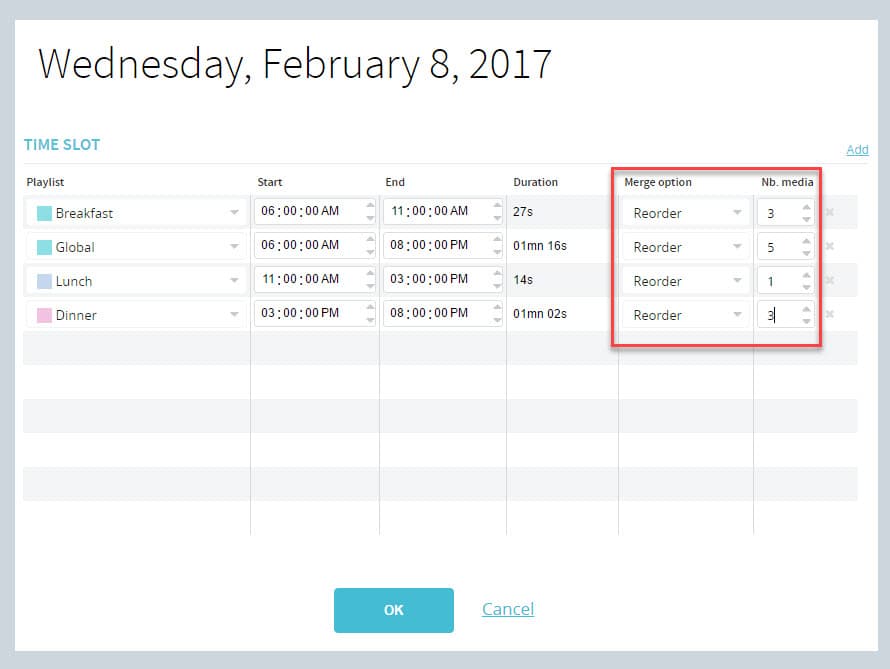Open the Breakfast playlist dropdown
The image size is (890, 669).
234,212
